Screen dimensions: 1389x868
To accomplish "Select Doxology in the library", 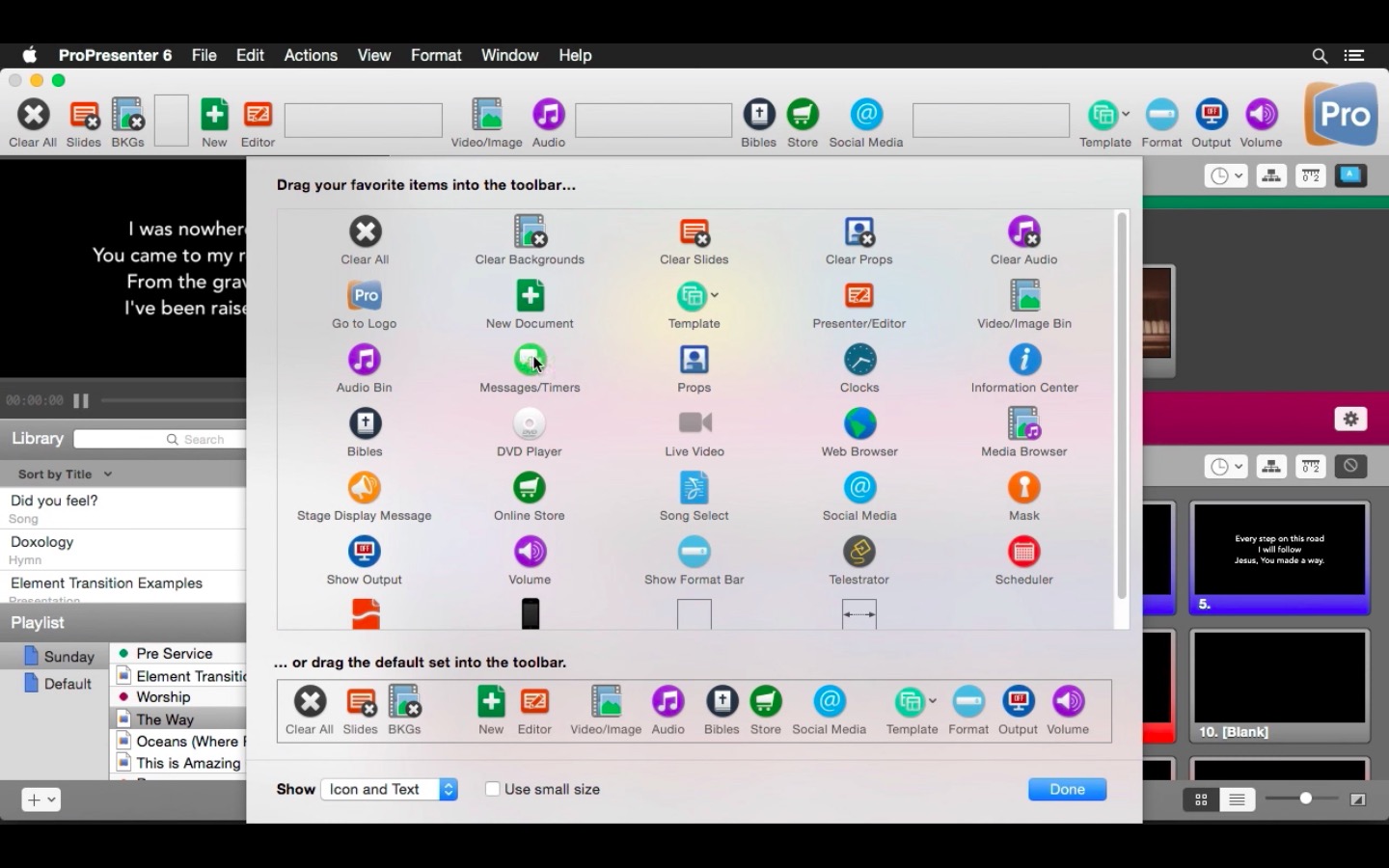I will click(123, 550).
